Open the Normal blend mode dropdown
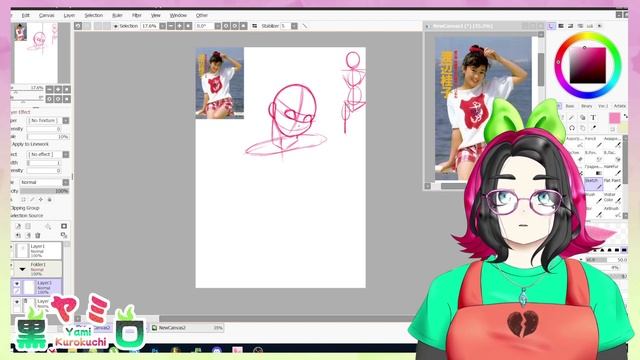This screenshot has width=640, height=360. 66,182
